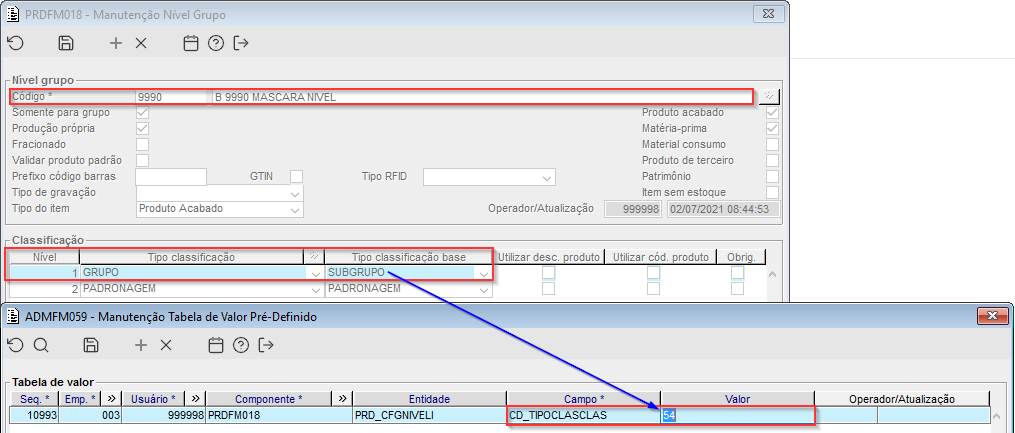Screen dimensions: 1015x433
Task: Open the help question icon in PRDFM018 toolbar
Action: click(216, 43)
